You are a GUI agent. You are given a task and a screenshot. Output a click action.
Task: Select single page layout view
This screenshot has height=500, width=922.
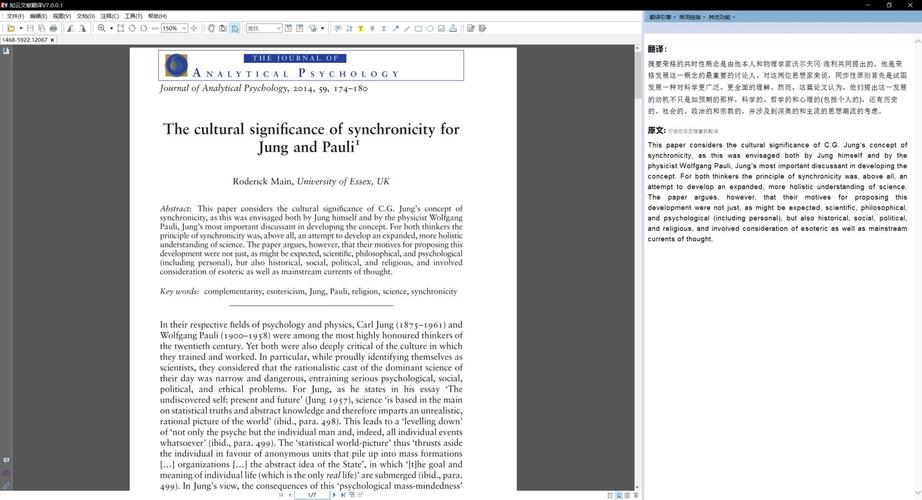(610, 495)
